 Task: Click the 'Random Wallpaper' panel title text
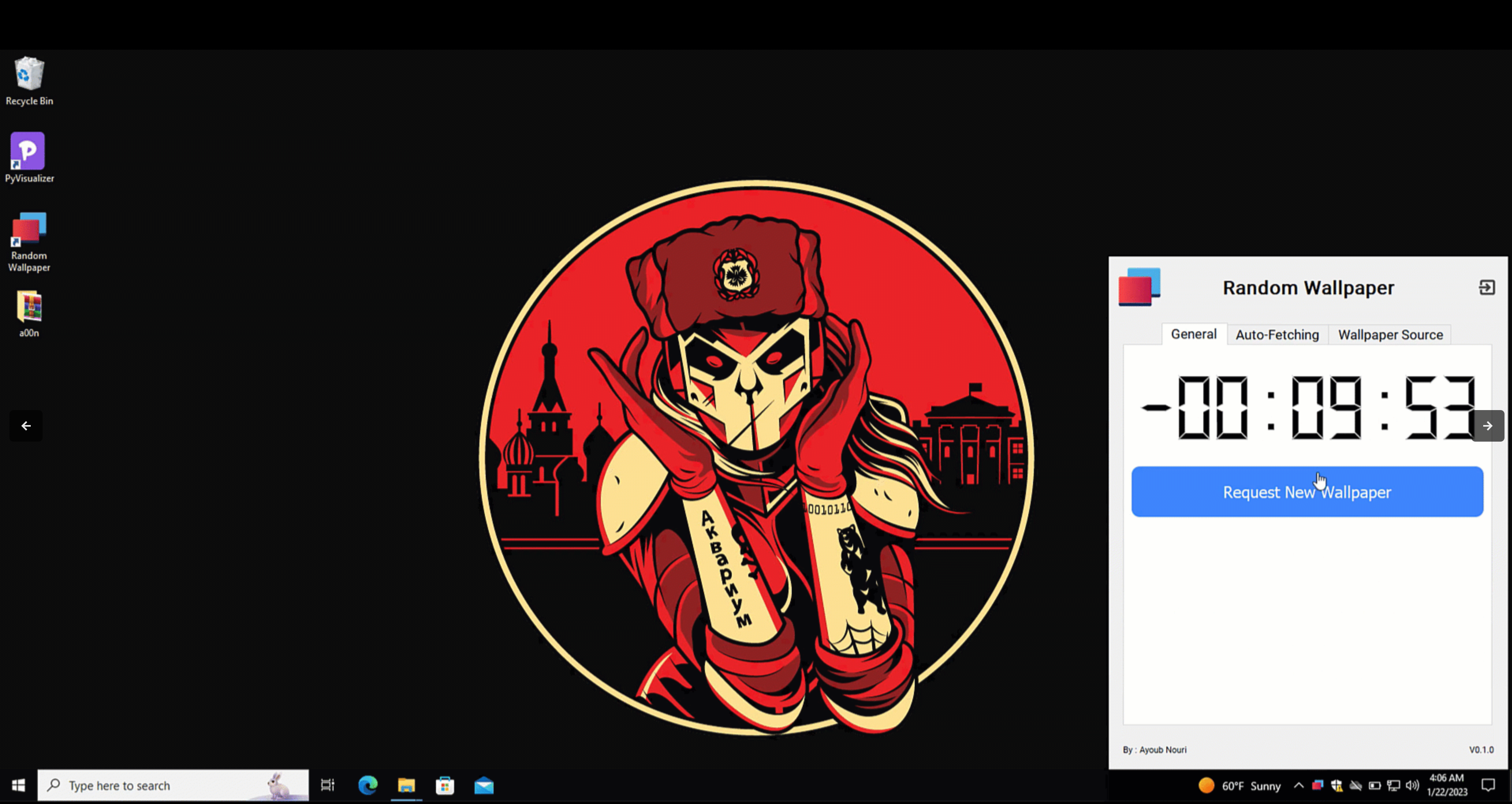point(1308,287)
